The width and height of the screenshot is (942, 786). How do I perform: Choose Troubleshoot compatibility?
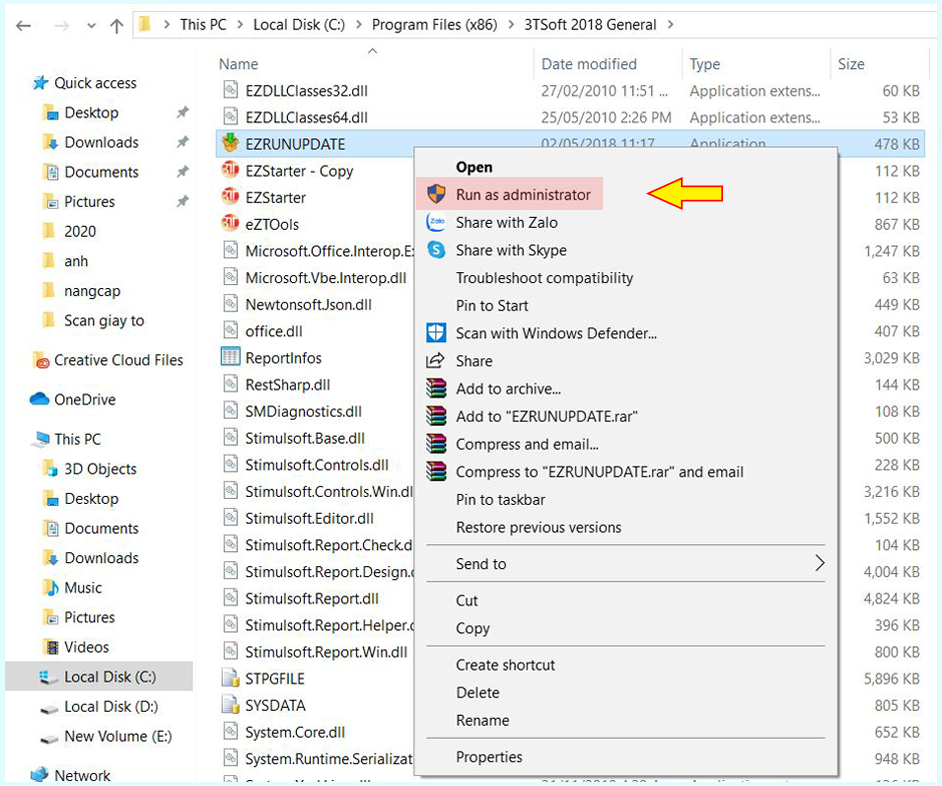(x=544, y=278)
